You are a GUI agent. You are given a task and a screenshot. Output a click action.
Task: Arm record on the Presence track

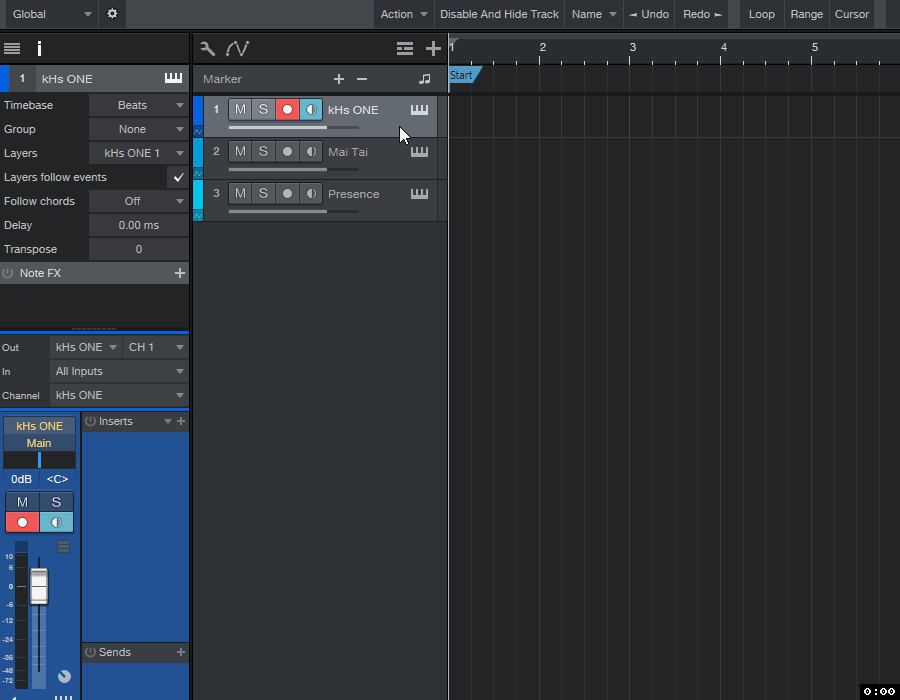[x=288, y=193]
